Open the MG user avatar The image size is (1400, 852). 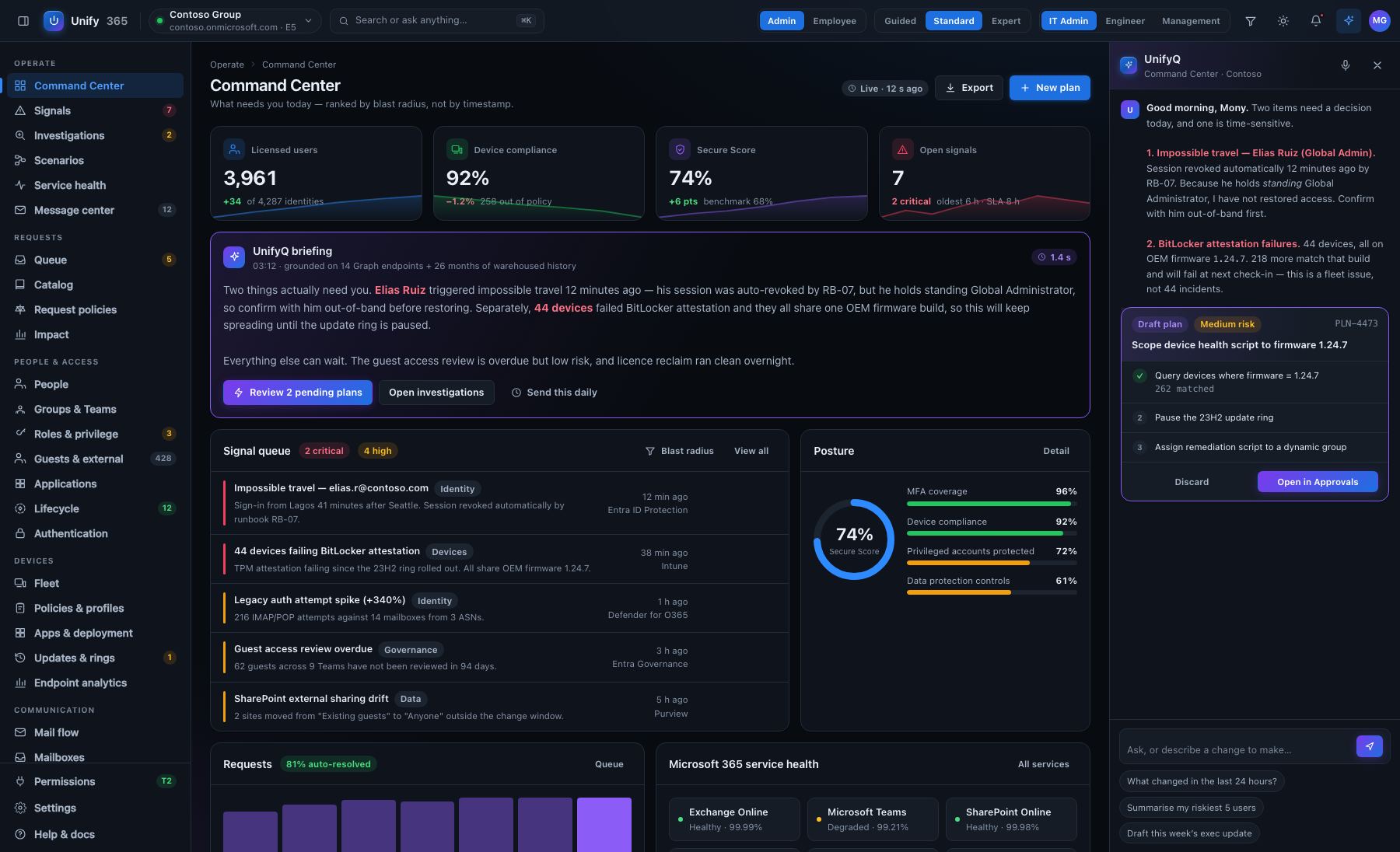(1380, 21)
